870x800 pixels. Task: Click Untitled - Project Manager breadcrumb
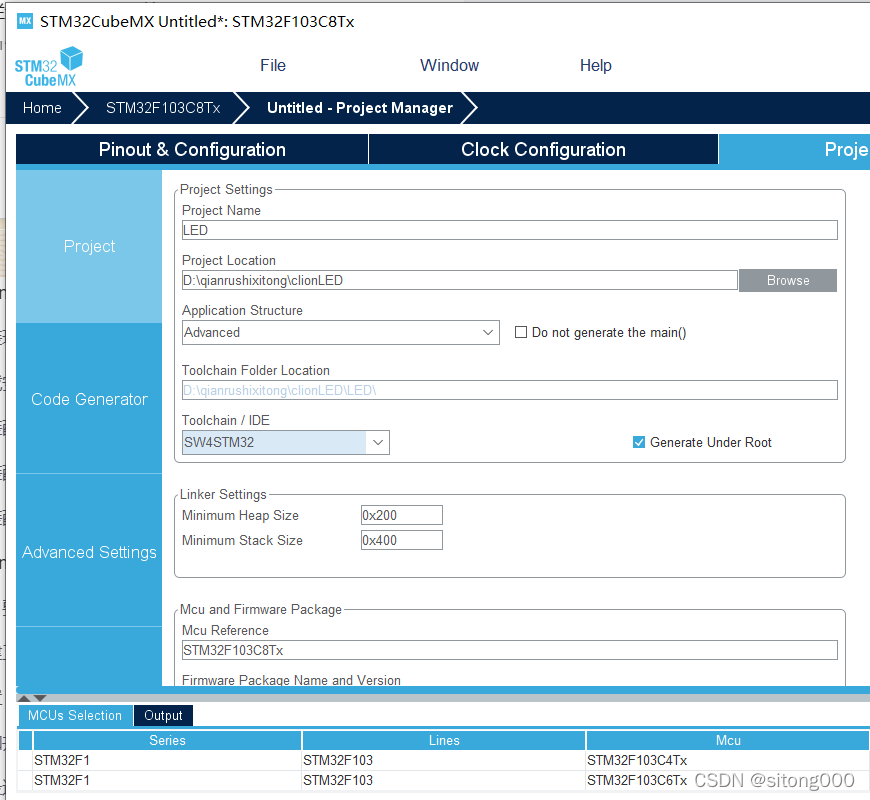click(x=360, y=108)
